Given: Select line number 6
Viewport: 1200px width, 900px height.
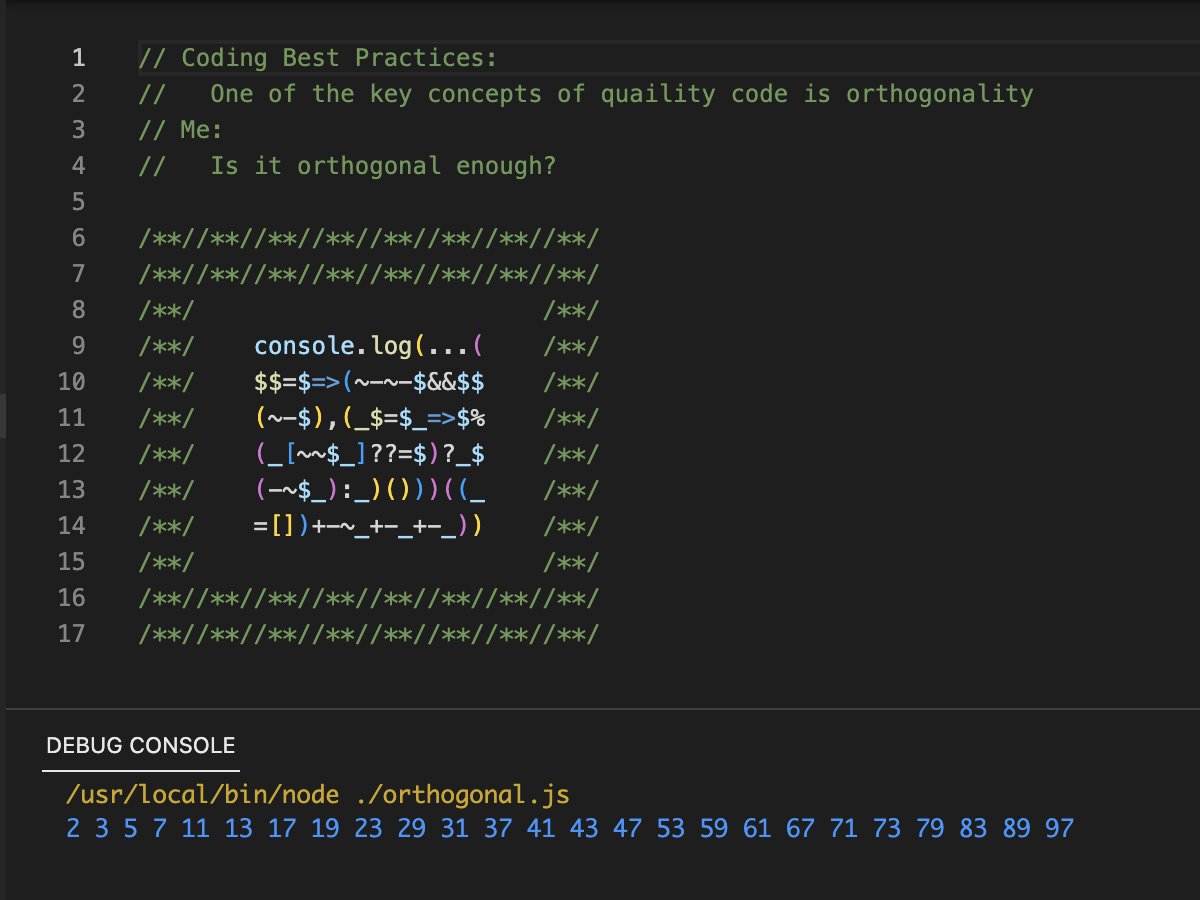Looking at the screenshot, I should (76, 238).
